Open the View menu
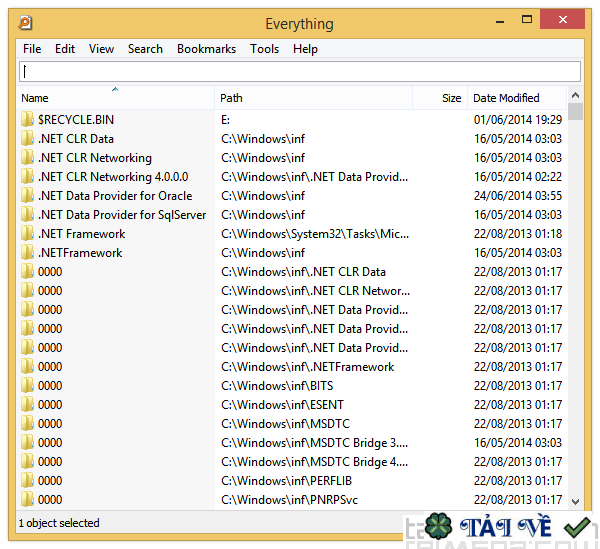This screenshot has width=600, height=549. 101,49
